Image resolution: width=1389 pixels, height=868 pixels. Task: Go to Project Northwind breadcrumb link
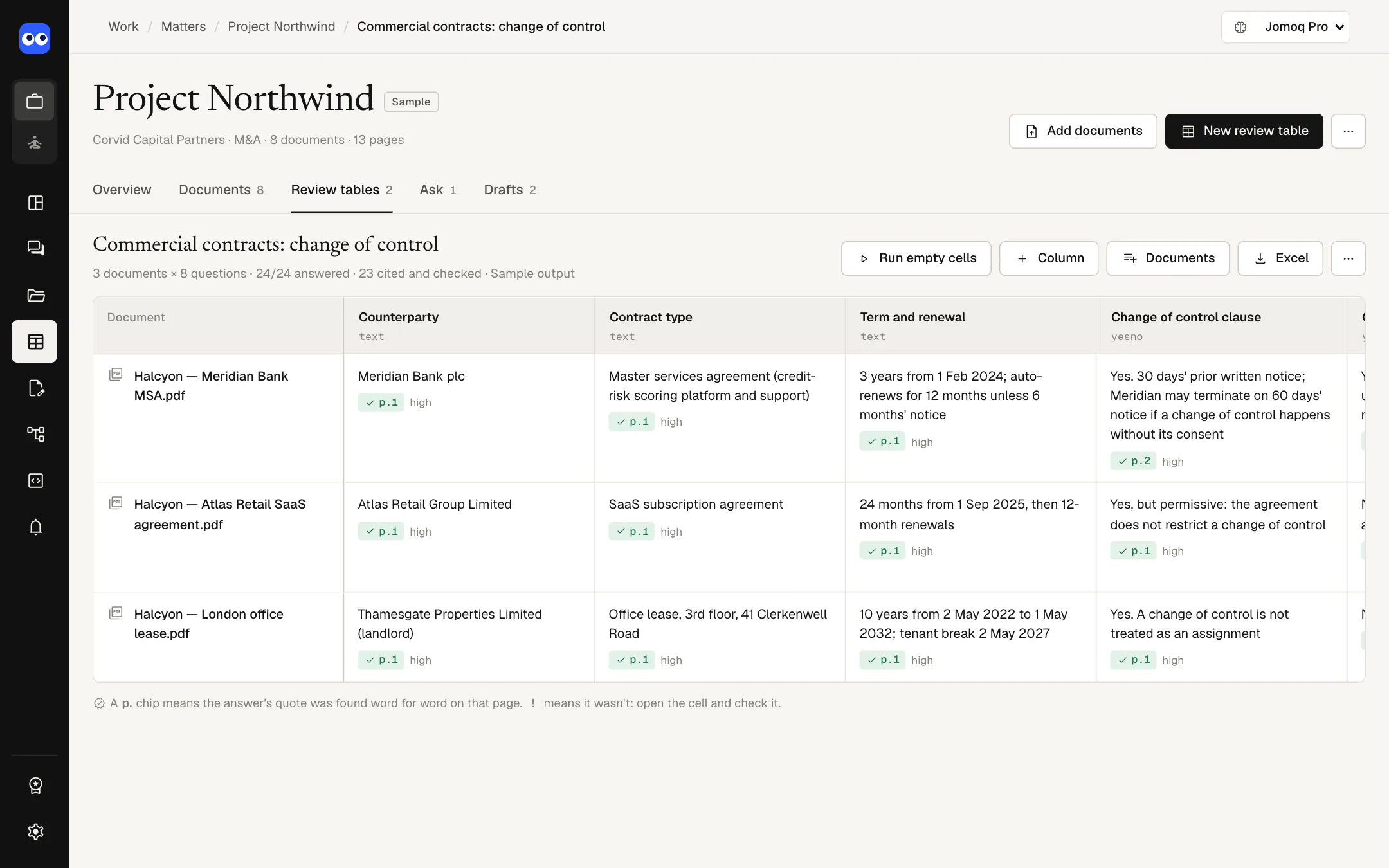tap(282, 26)
